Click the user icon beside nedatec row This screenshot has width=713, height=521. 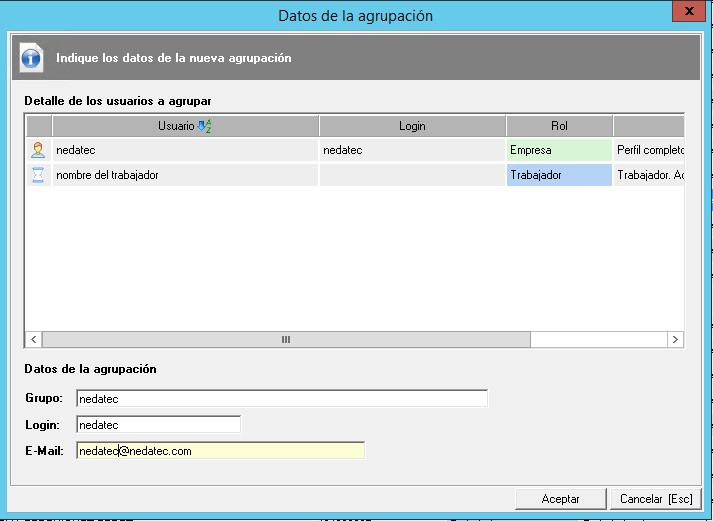(x=38, y=150)
